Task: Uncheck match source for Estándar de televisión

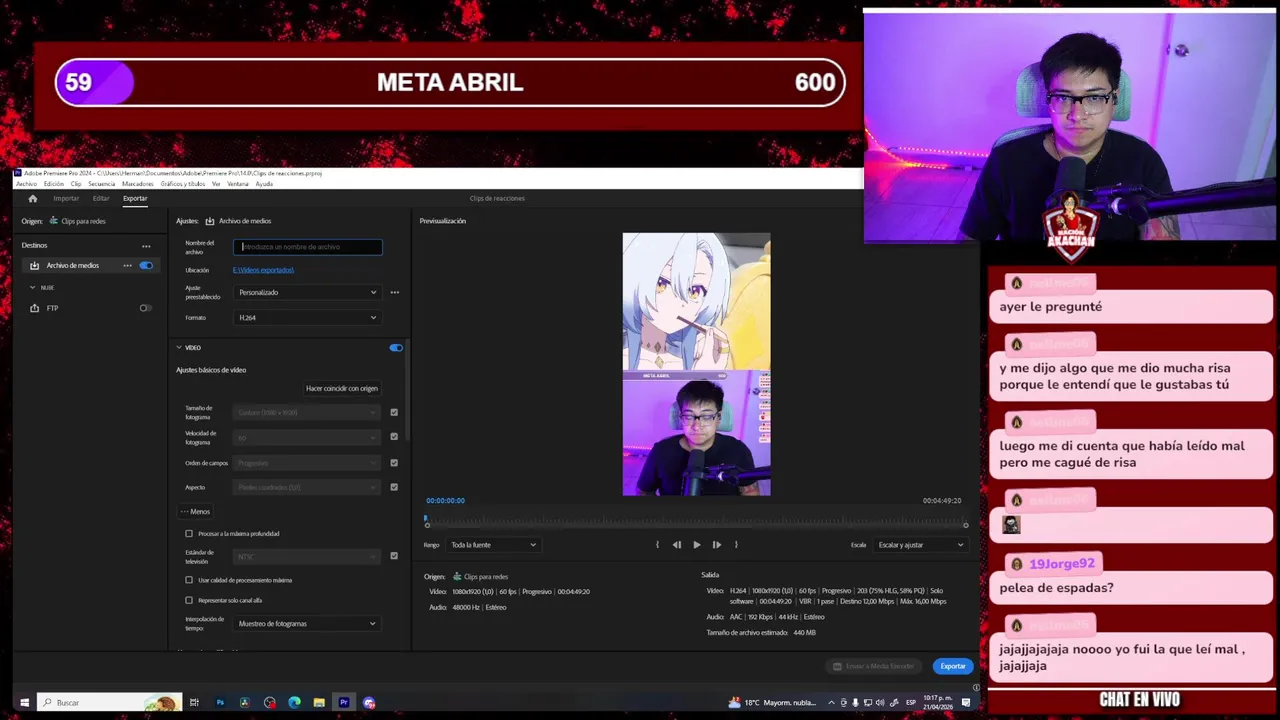Action: pyautogui.click(x=394, y=556)
